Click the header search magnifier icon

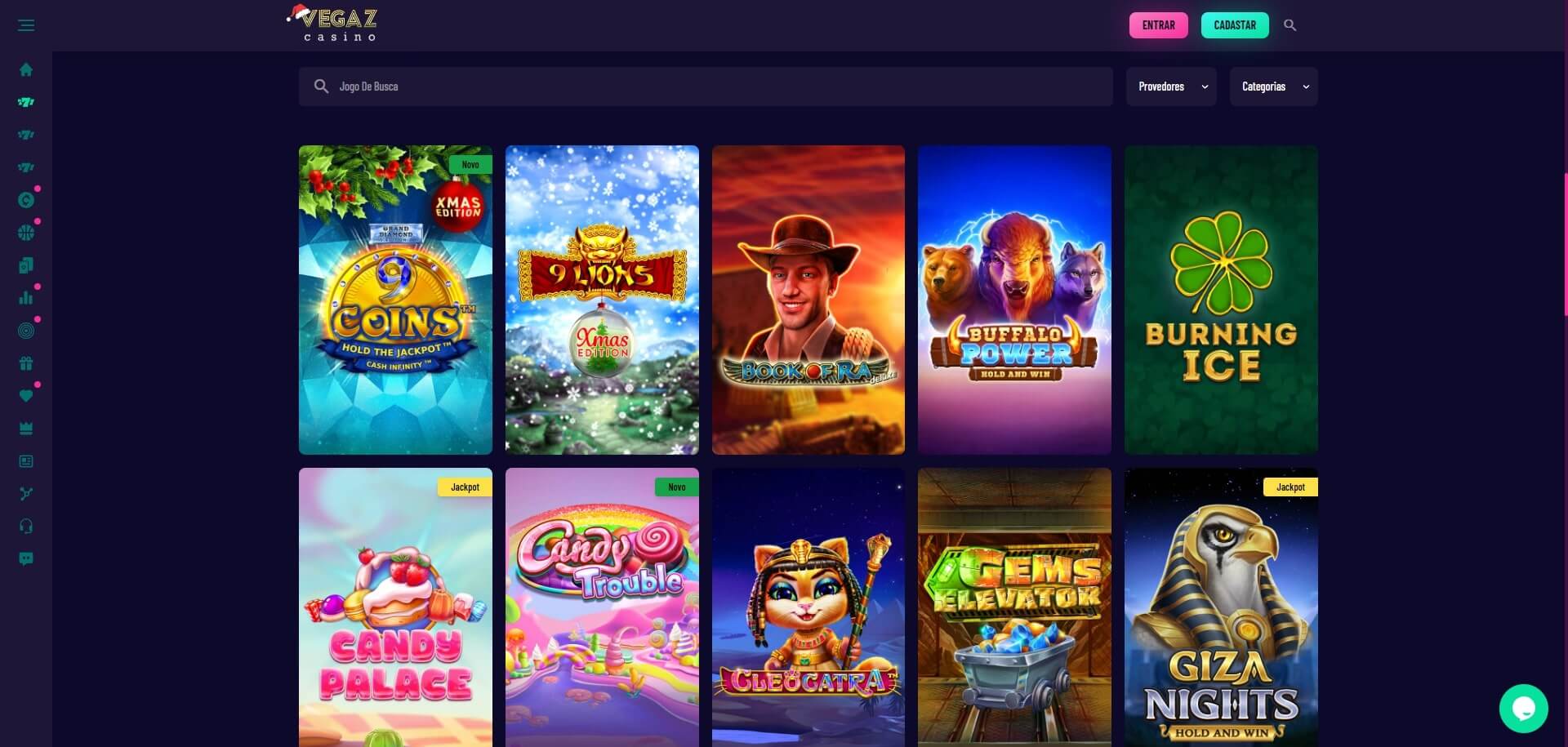pos(1290,25)
